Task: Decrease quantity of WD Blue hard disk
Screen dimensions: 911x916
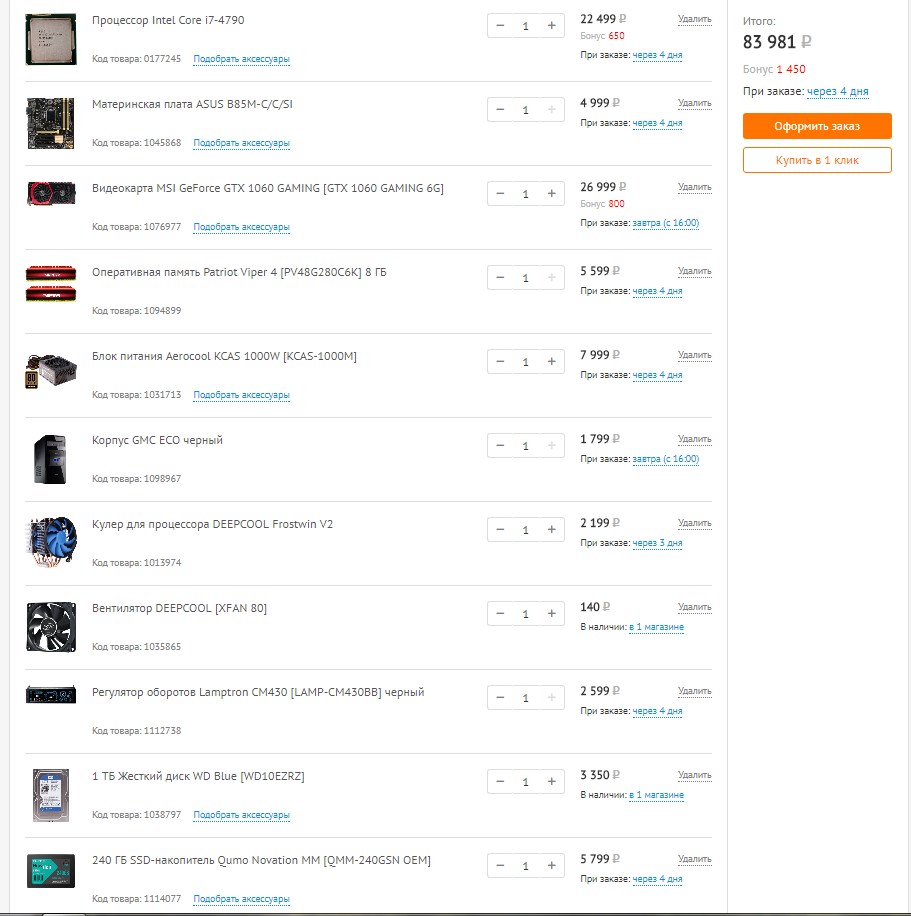Action: click(x=500, y=782)
